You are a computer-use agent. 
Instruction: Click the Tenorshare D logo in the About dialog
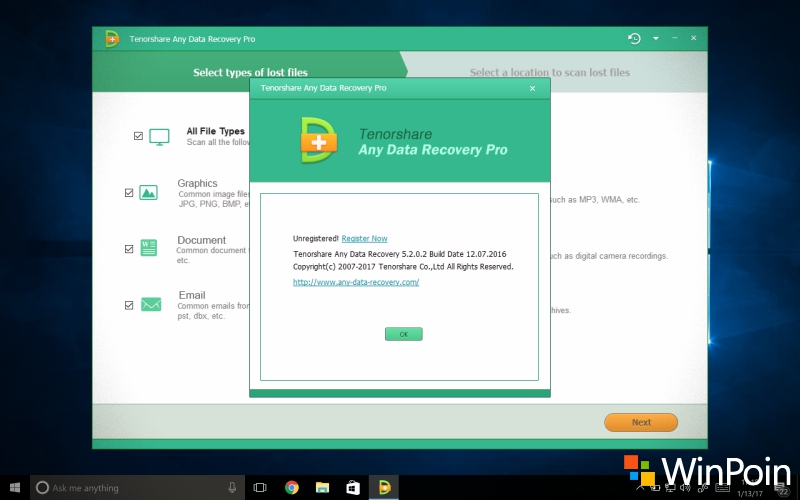point(319,140)
